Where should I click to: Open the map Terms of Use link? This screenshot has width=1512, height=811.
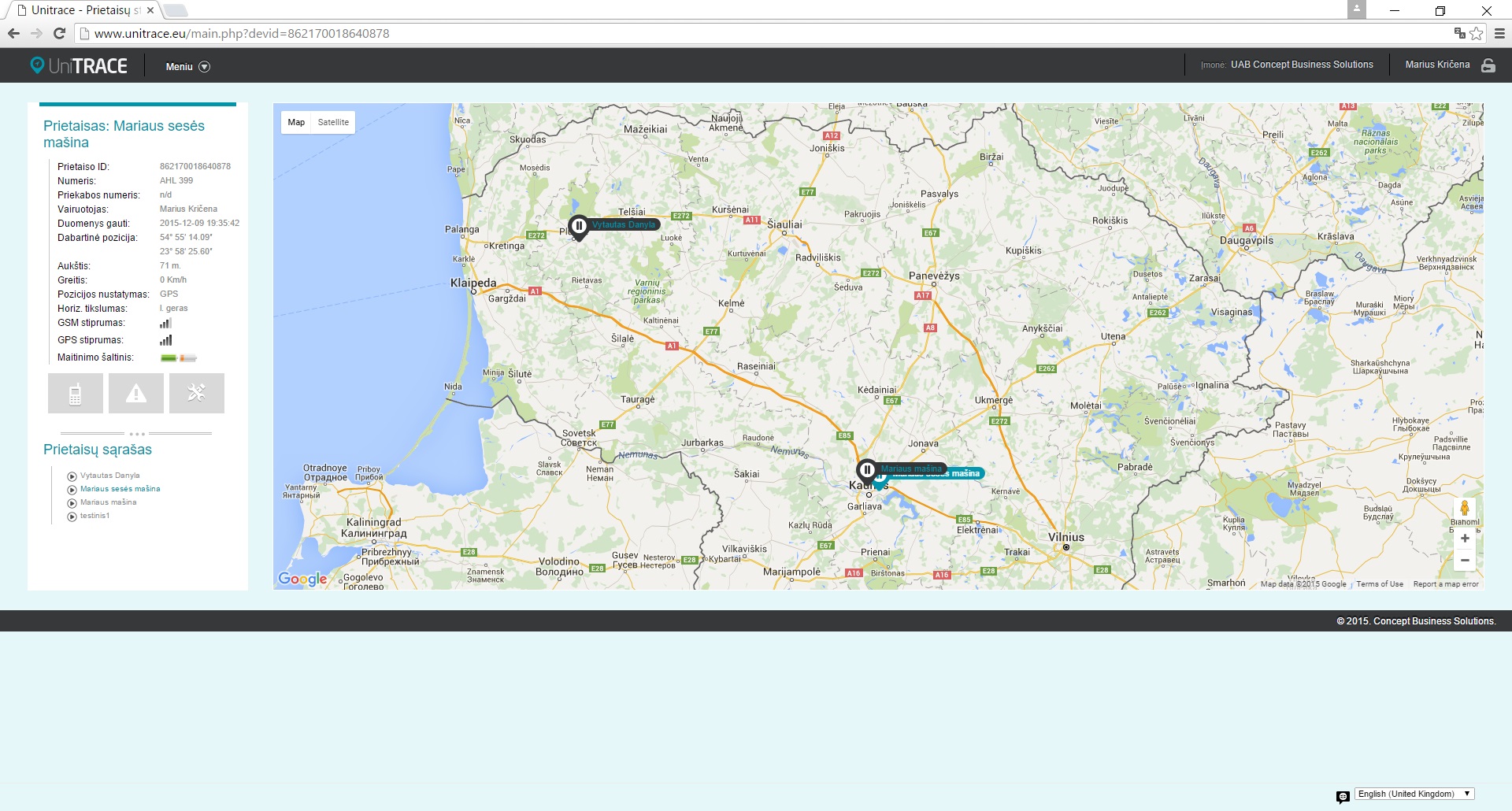1380,584
